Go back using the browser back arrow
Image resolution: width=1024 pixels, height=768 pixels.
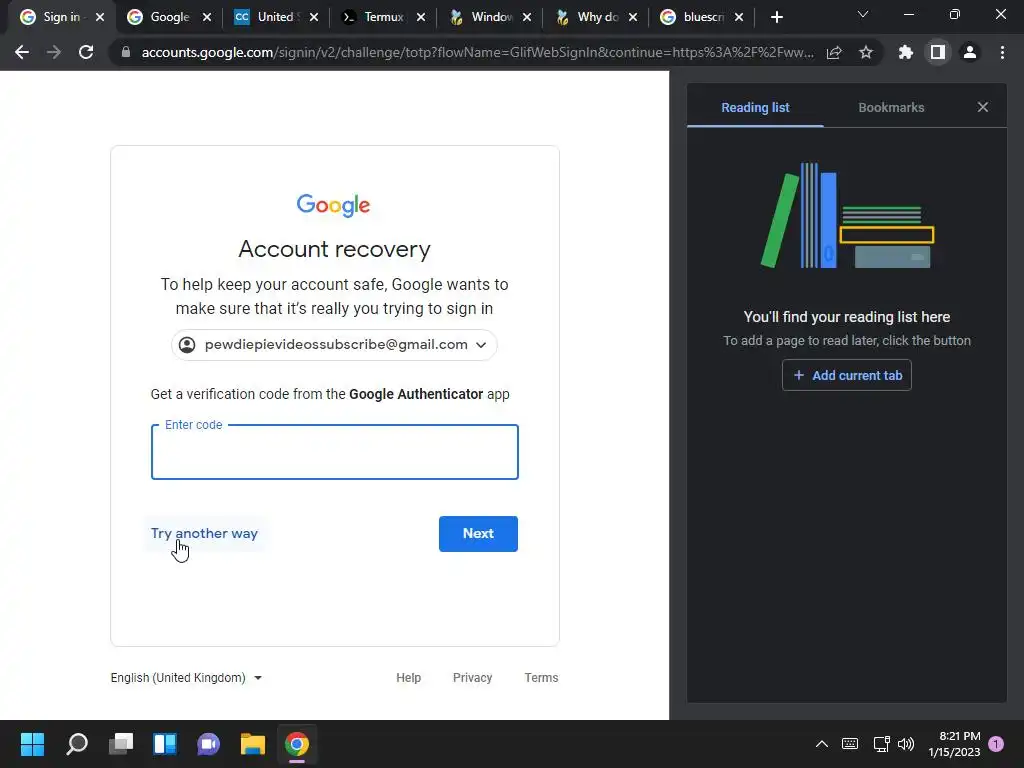tap(22, 52)
